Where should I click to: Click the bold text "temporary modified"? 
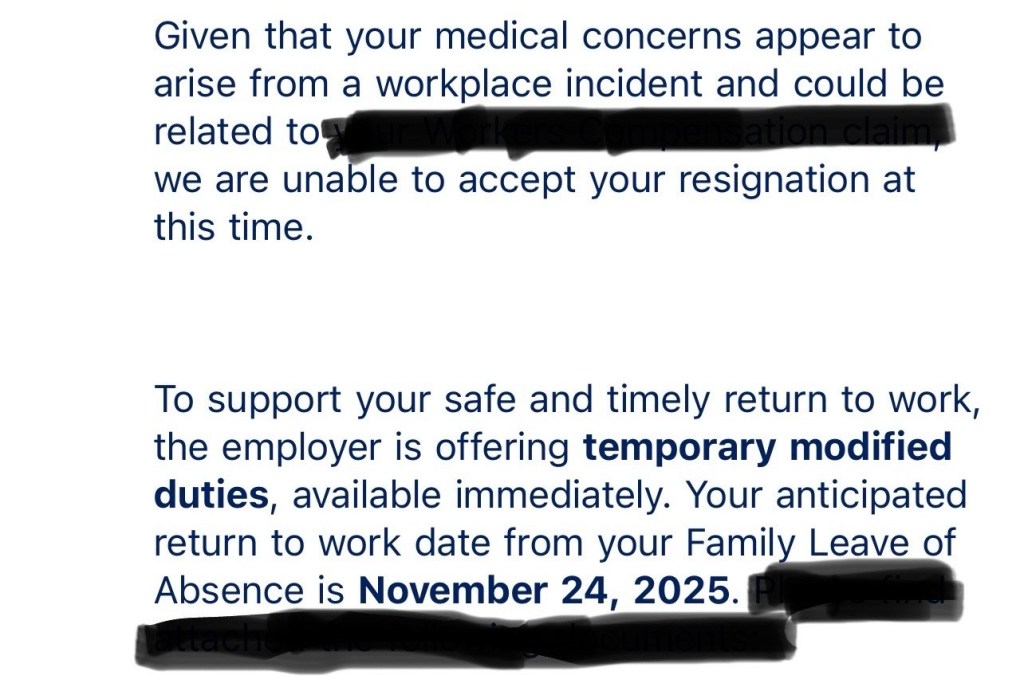[766, 447]
